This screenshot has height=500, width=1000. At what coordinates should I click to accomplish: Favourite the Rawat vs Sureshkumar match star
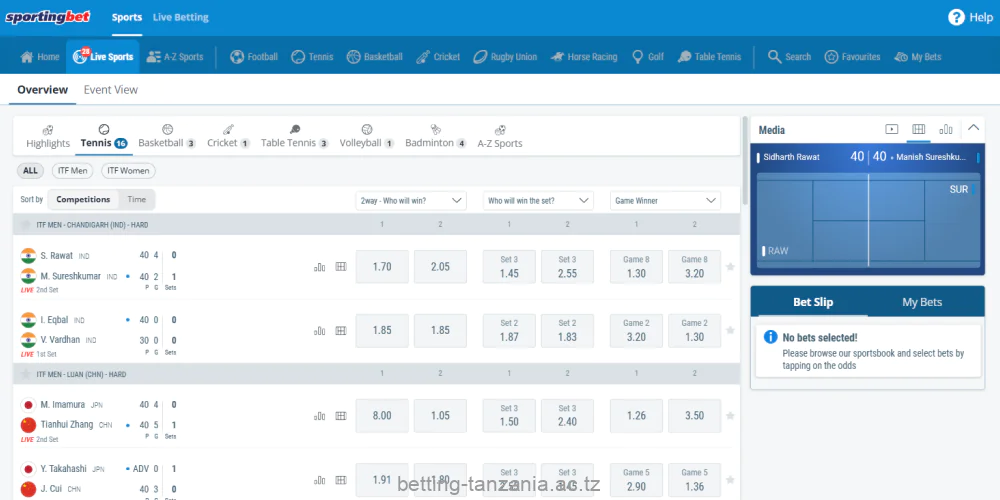(730, 267)
